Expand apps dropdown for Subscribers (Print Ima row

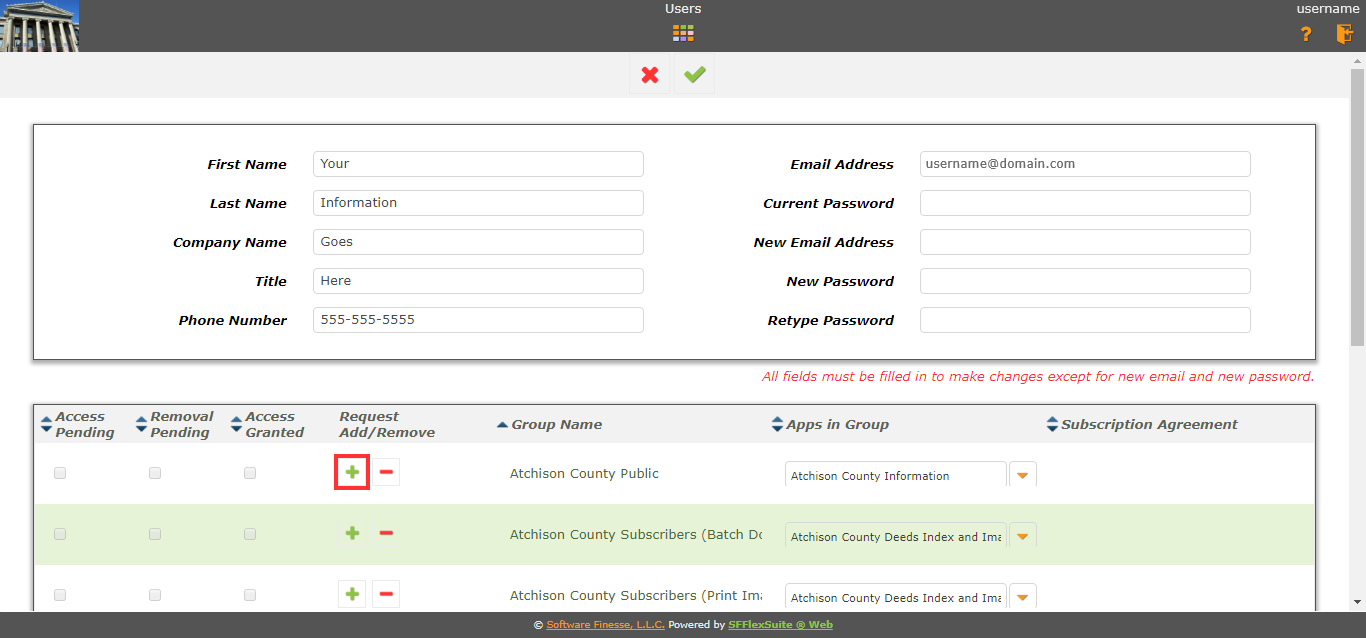(x=1023, y=597)
